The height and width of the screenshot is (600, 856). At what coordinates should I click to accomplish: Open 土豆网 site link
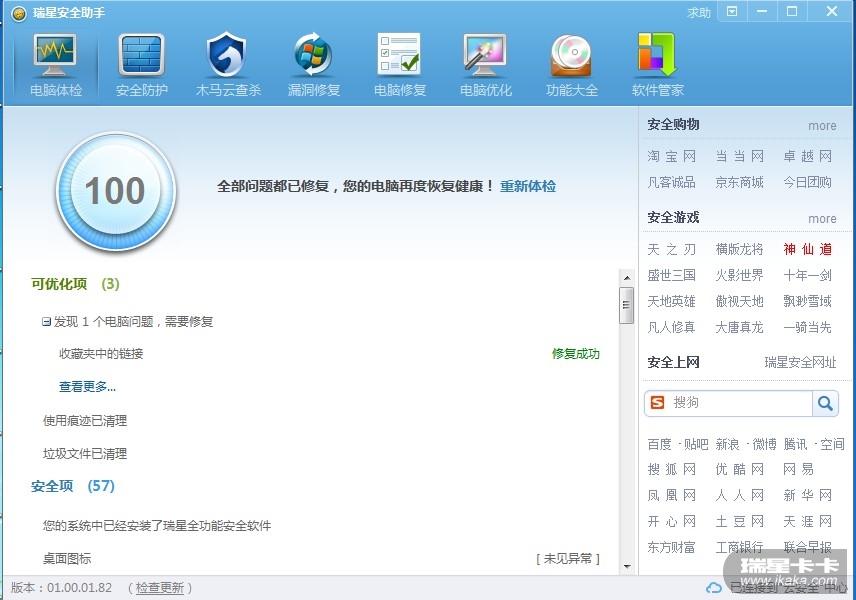[x=740, y=522]
